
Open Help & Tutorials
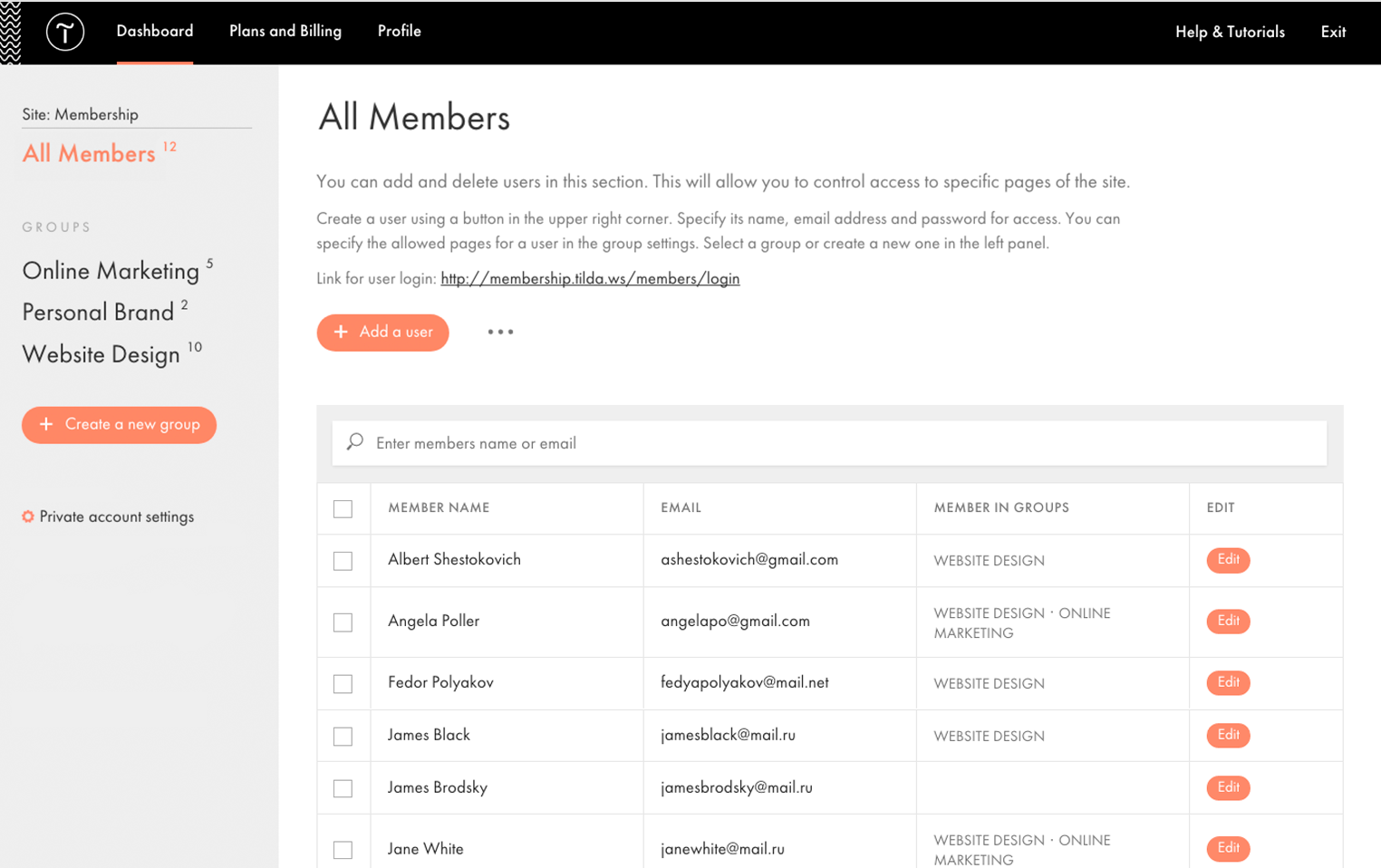[1230, 32]
